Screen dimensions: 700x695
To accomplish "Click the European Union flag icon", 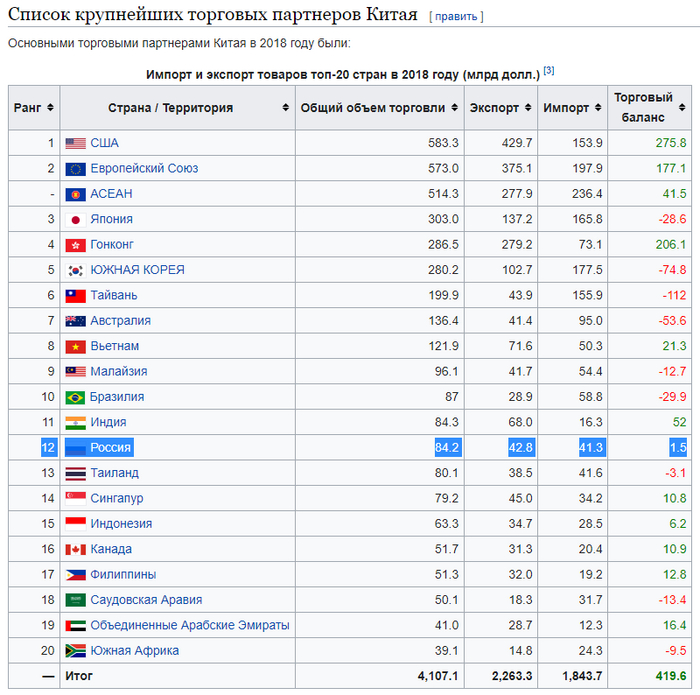I will [x=75, y=168].
